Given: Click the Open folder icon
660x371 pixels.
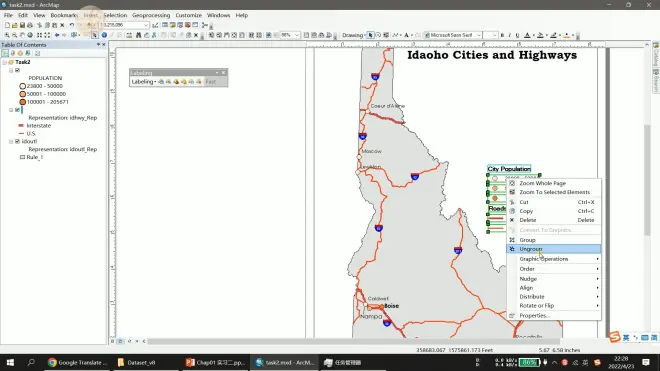Looking at the screenshot, I should pos(15,25).
